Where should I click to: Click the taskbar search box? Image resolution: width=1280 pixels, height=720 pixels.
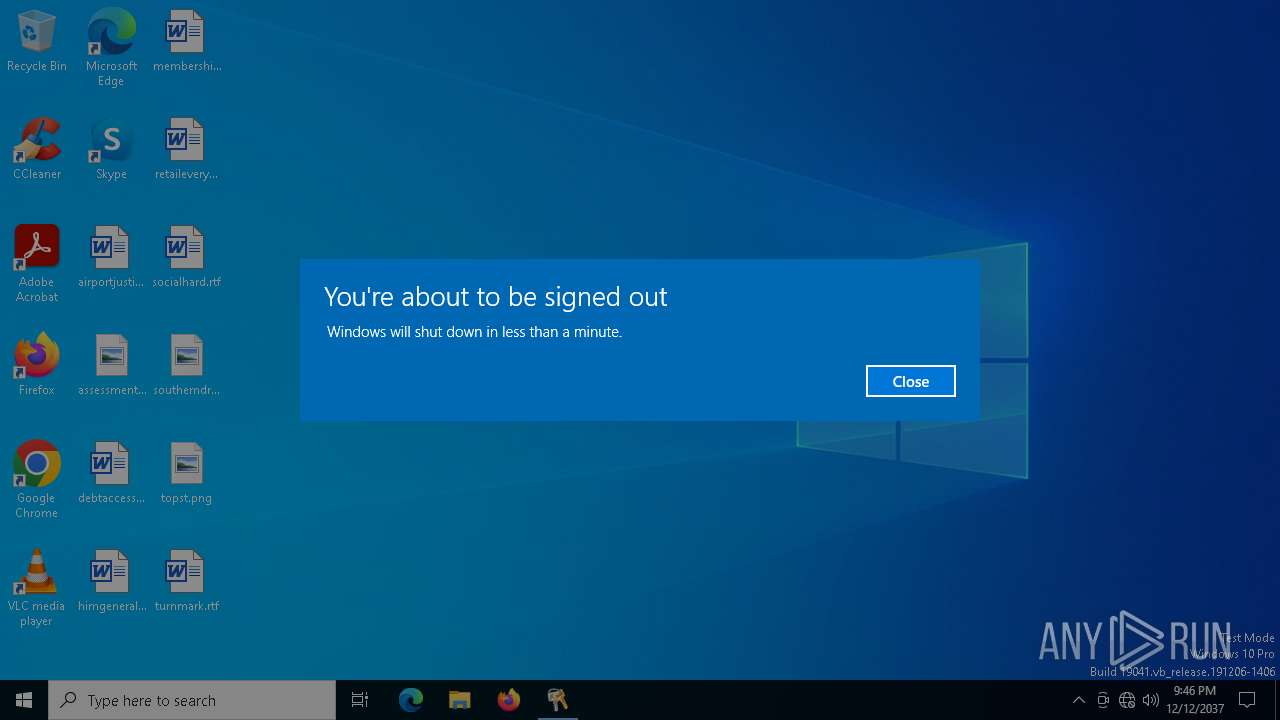pyautogui.click(x=192, y=700)
